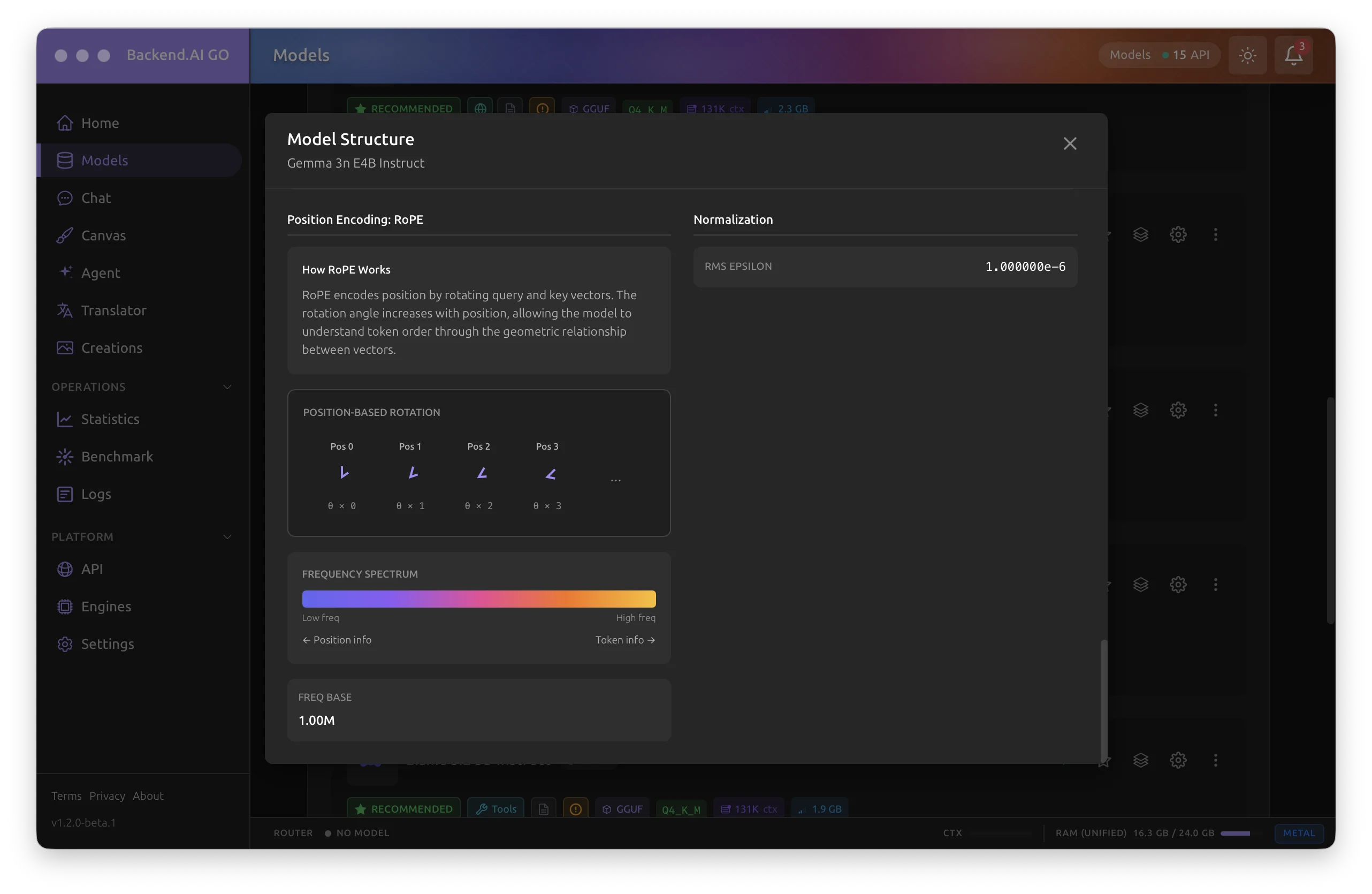Click the warning icon on the model card
Viewport: 1372px width, 894px height.
pyautogui.click(x=575, y=809)
